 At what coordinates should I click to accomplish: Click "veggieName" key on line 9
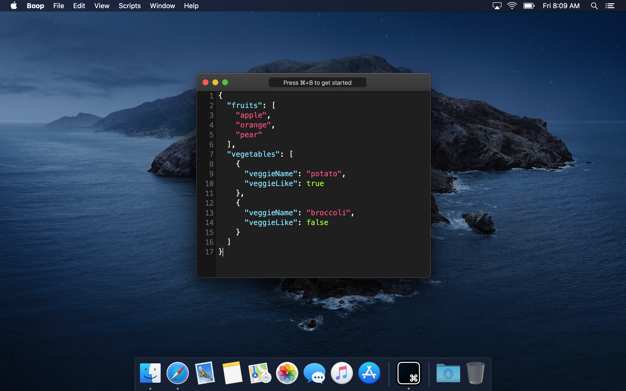[x=271, y=174]
